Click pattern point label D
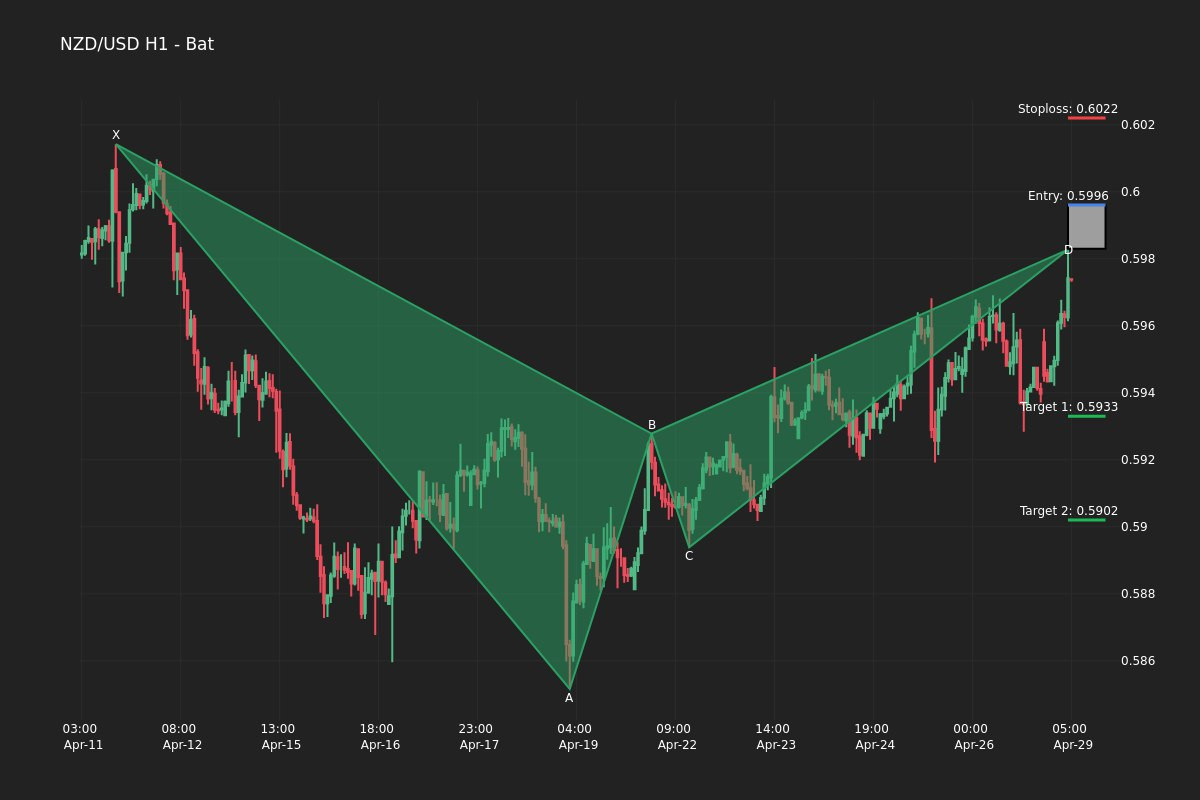 (1068, 250)
